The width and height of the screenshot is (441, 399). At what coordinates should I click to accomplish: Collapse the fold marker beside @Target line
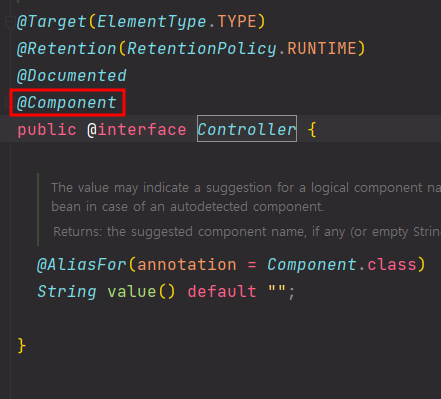[10, 22]
